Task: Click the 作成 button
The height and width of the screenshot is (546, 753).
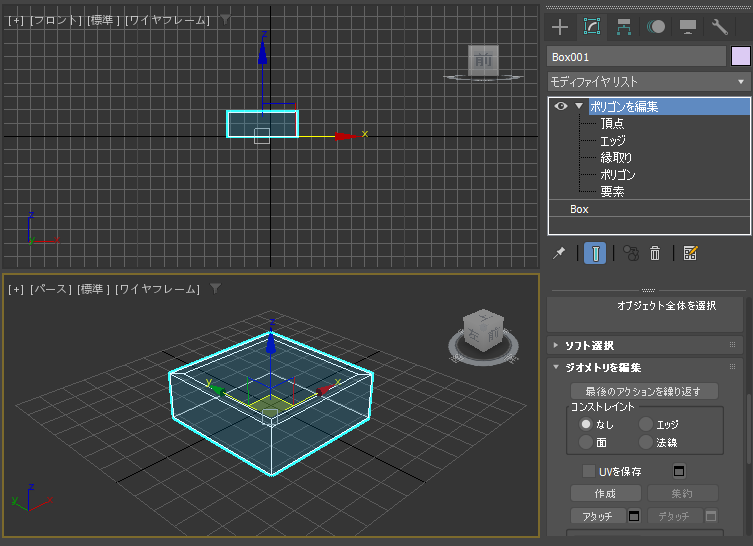Action: pyautogui.click(x=606, y=493)
